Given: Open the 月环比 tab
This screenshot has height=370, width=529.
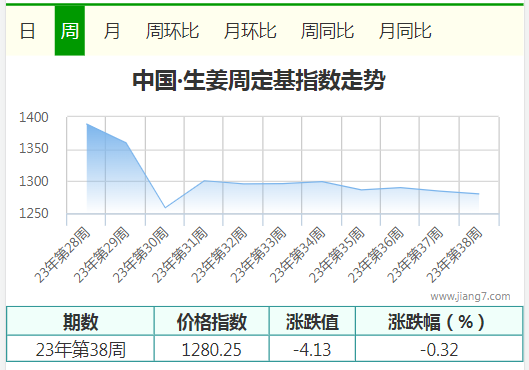Looking at the screenshot, I should [x=250, y=31].
